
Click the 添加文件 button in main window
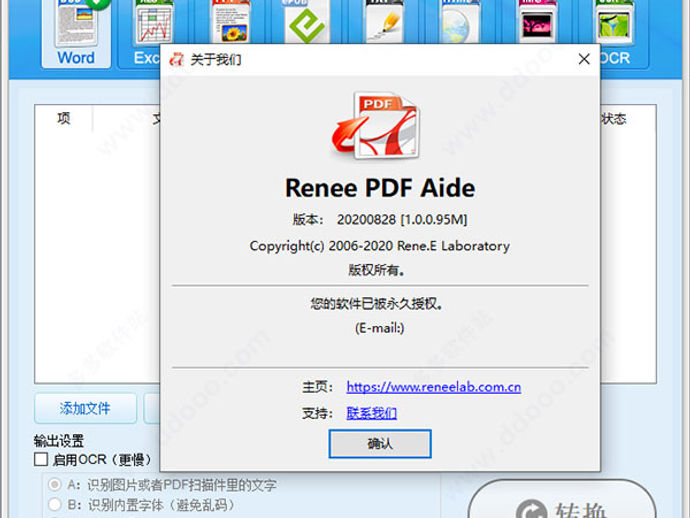[x=85, y=408]
